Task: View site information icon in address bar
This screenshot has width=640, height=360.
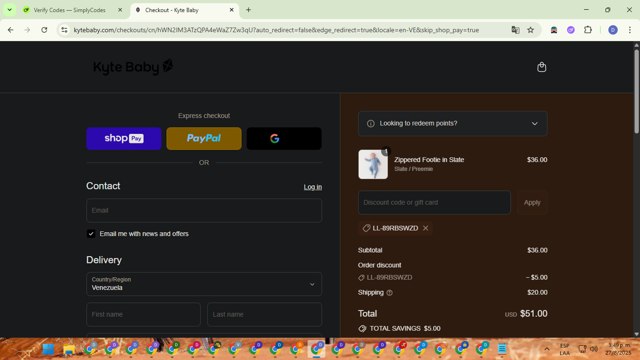Action: tap(64, 30)
